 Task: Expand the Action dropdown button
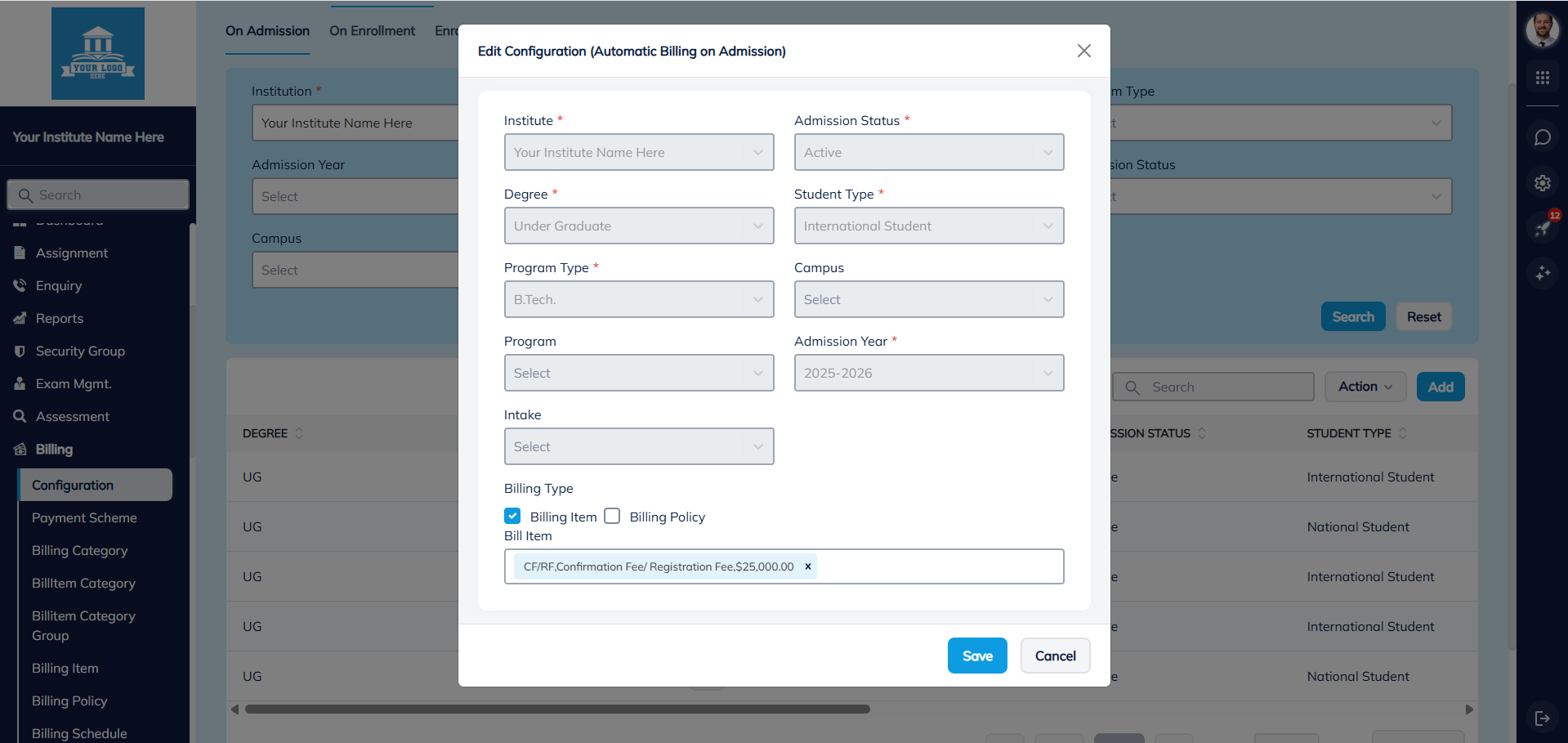pos(1365,387)
